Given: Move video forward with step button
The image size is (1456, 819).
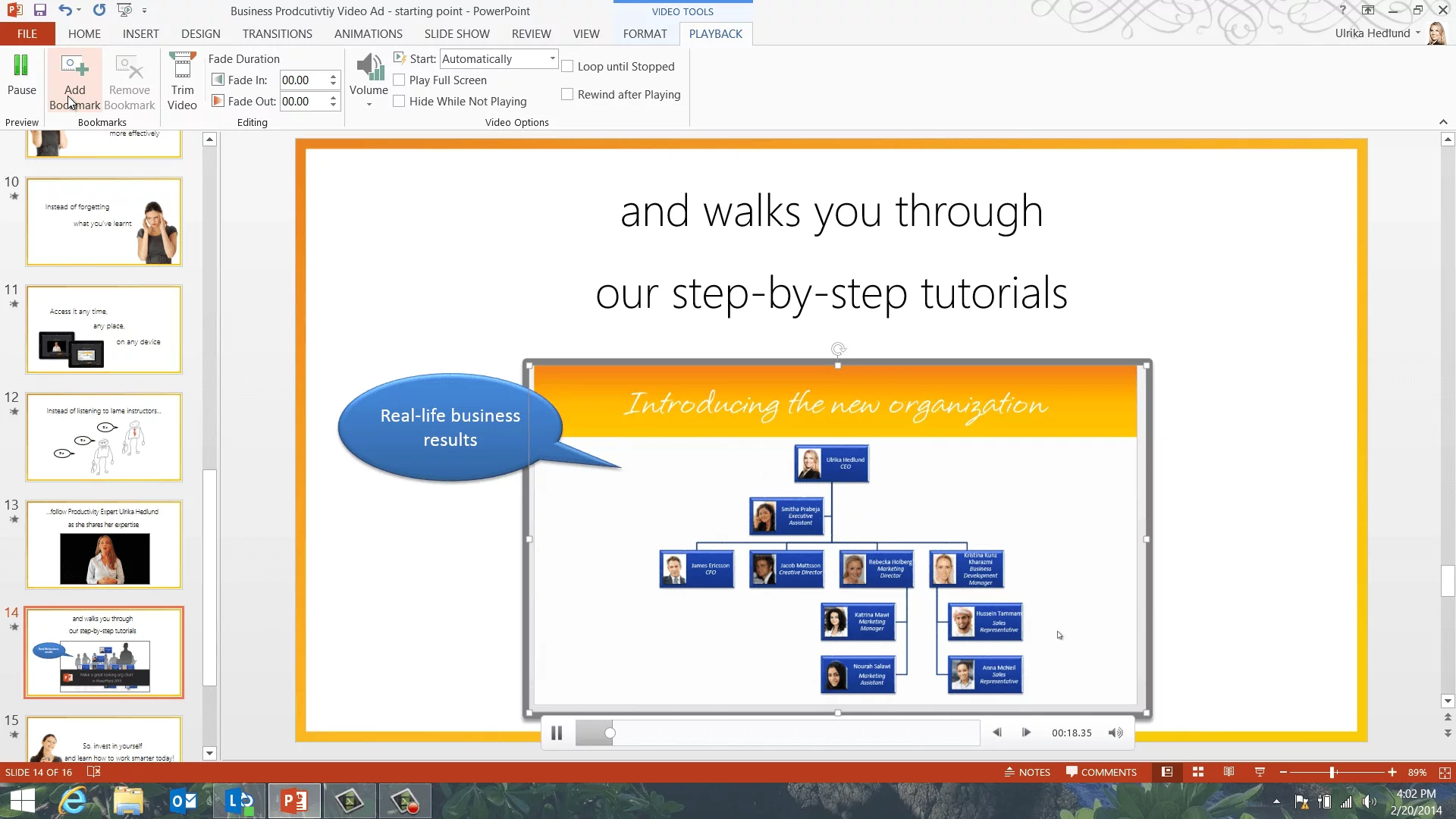Looking at the screenshot, I should pos(1026,733).
